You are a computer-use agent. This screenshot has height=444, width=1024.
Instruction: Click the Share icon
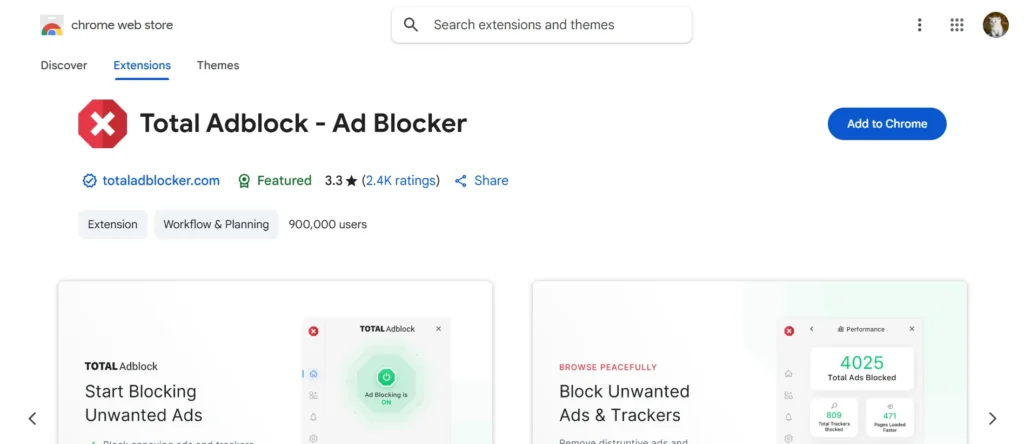(461, 181)
